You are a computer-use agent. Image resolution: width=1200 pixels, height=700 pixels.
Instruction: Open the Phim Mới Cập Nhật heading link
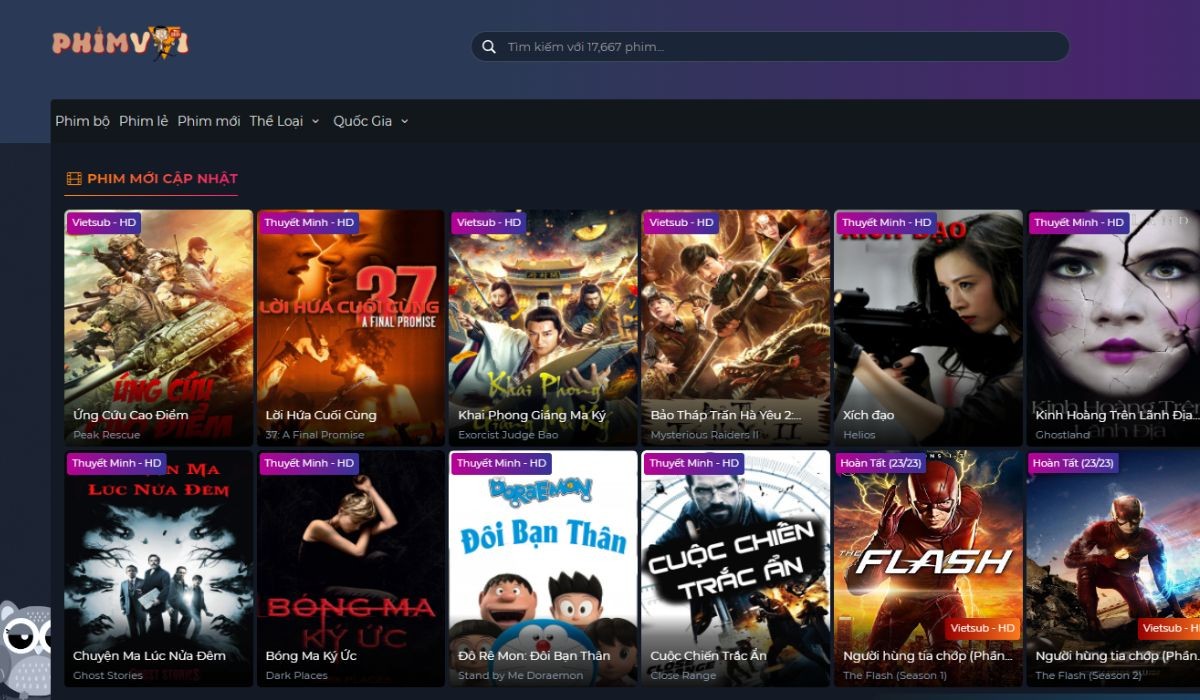pos(162,179)
